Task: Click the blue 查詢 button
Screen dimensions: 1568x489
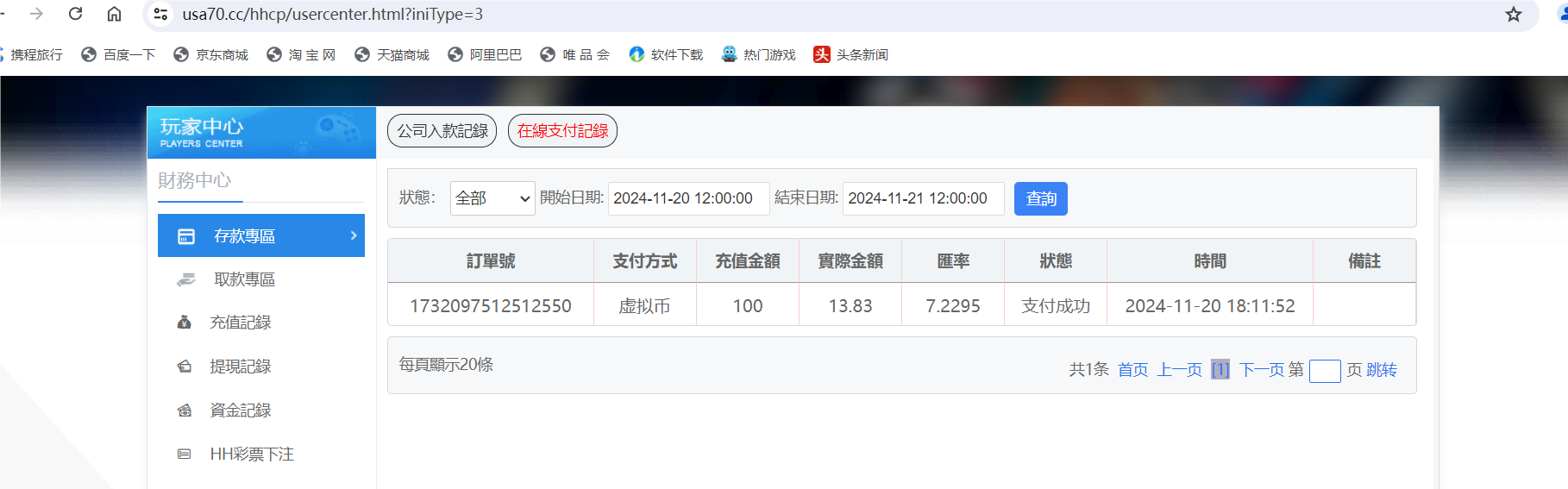Action: pos(1041,198)
